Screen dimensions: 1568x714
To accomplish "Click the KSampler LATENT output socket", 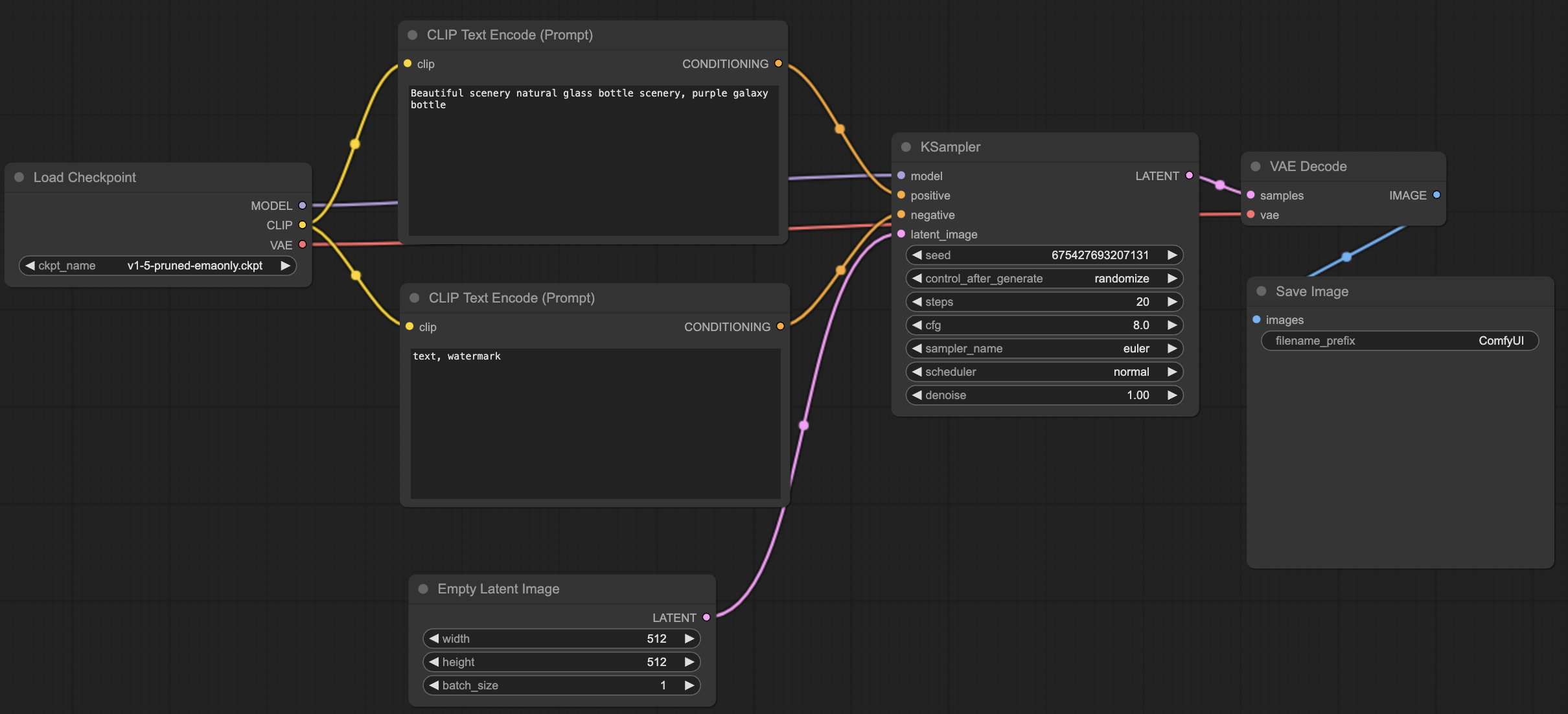I will (x=1189, y=176).
